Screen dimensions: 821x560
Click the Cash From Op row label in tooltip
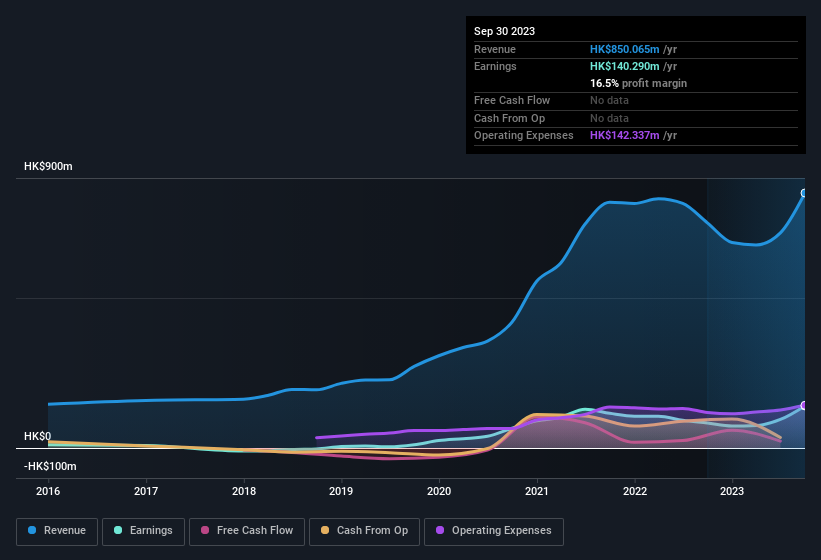[x=509, y=118]
